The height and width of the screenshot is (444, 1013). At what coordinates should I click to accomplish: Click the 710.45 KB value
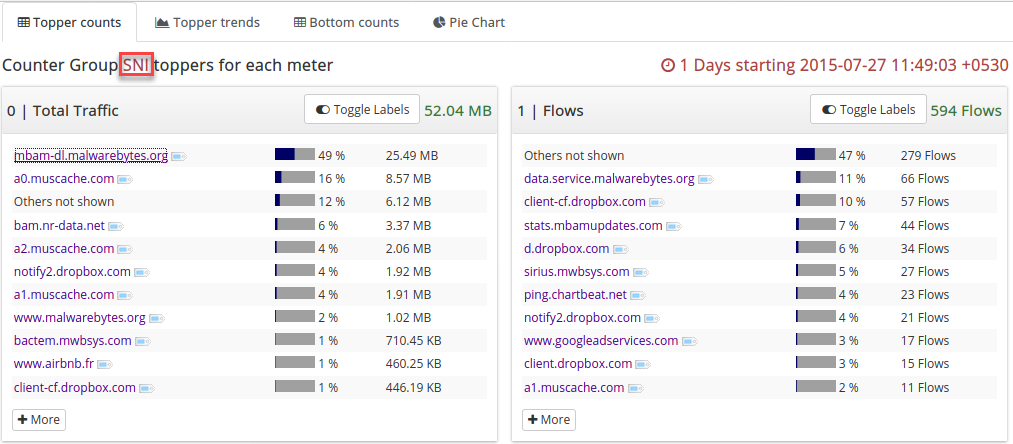tap(413, 341)
